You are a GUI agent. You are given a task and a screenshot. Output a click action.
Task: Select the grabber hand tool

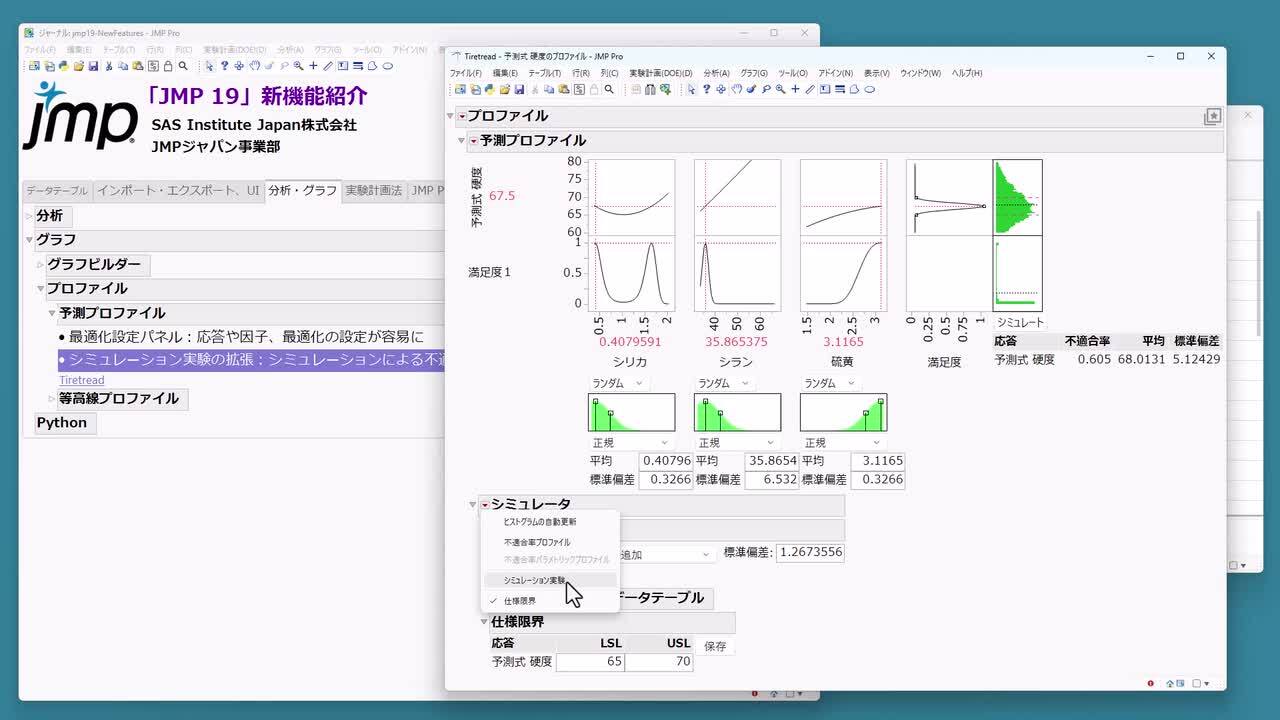(736, 89)
